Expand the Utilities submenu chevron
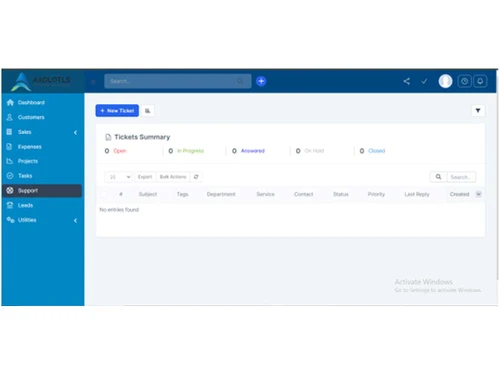The width and height of the screenshot is (500, 375). (76, 220)
